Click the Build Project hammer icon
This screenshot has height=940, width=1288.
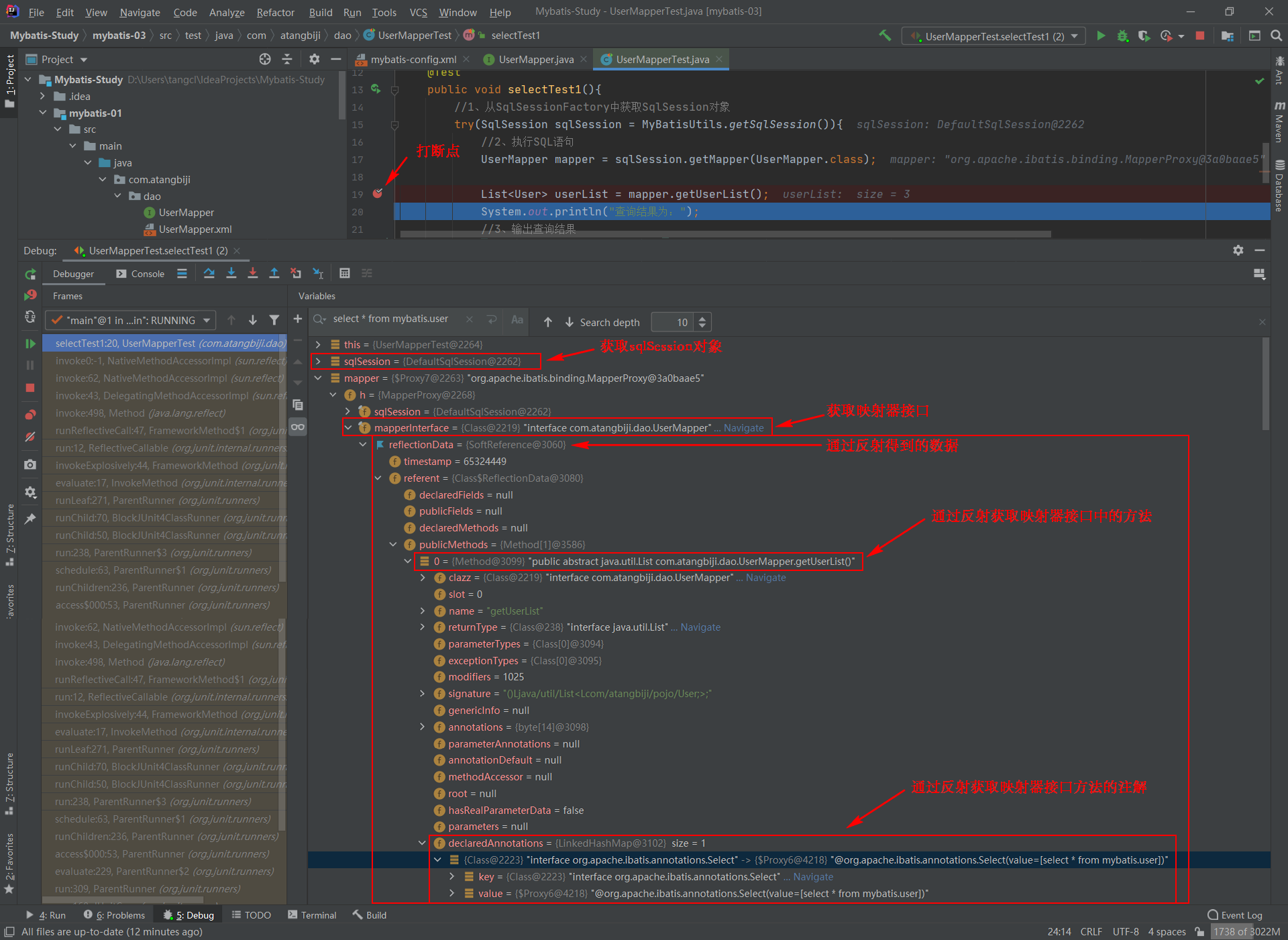[x=885, y=36]
